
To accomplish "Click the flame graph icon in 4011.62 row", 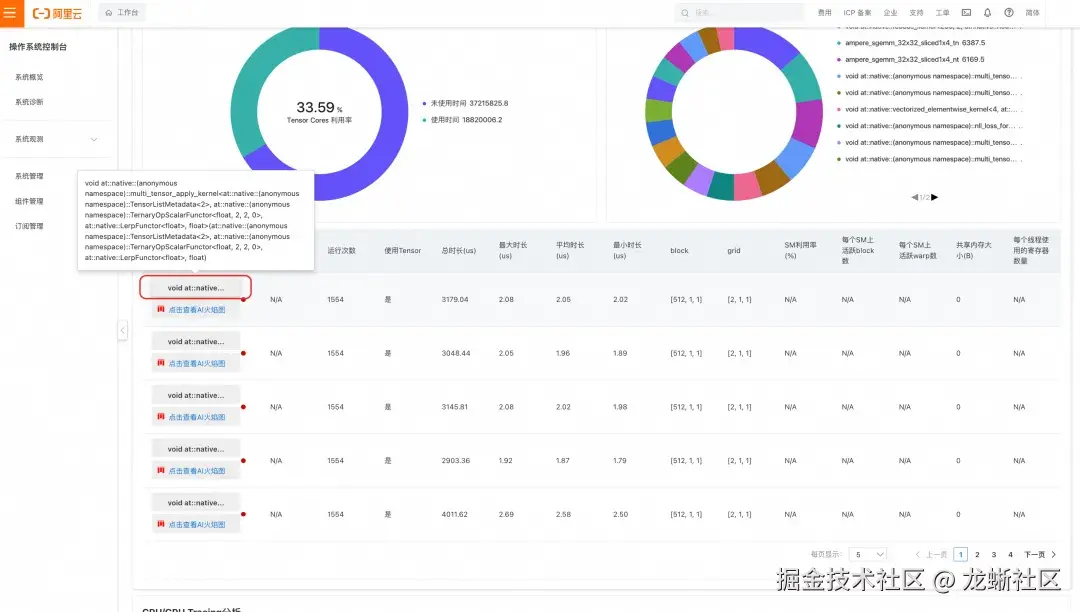I will click(x=160, y=524).
